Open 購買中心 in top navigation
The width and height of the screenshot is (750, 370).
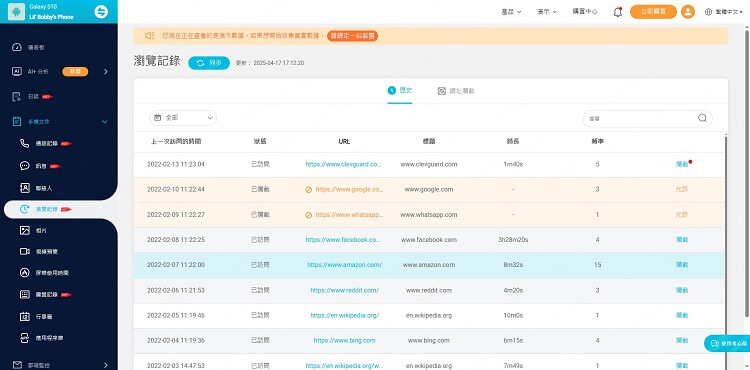click(585, 12)
